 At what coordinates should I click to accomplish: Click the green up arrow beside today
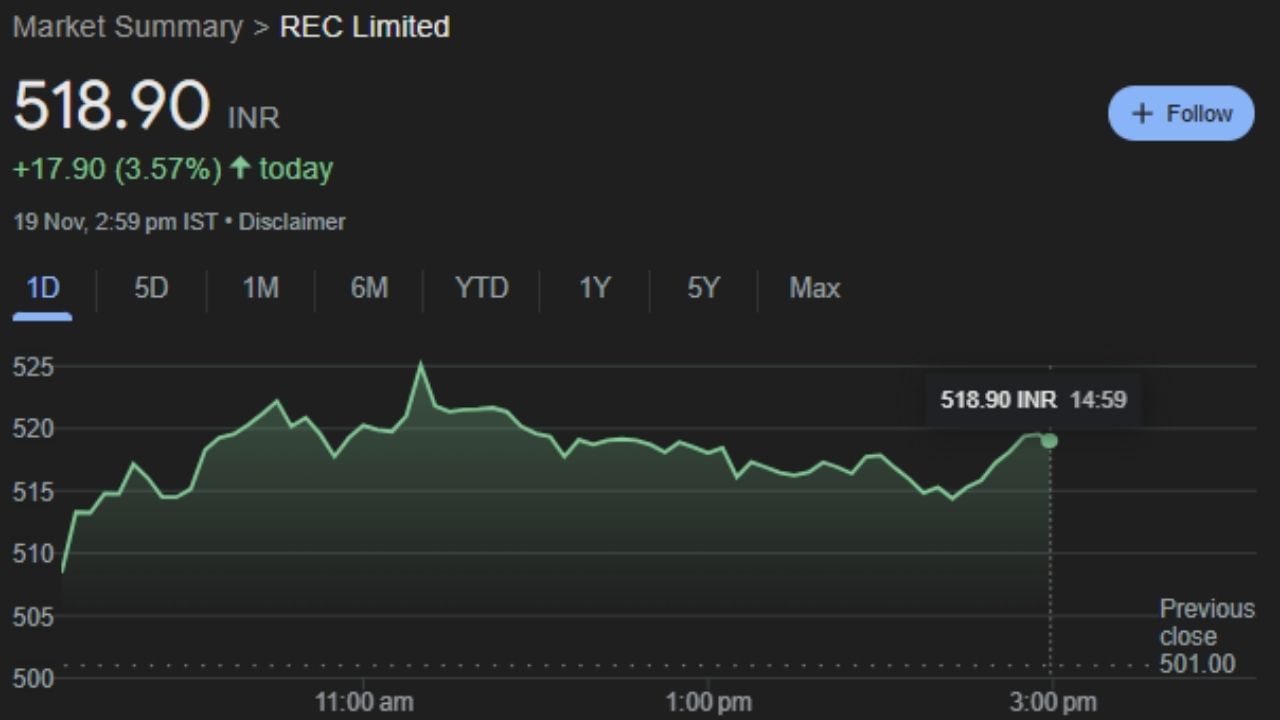[x=239, y=168]
